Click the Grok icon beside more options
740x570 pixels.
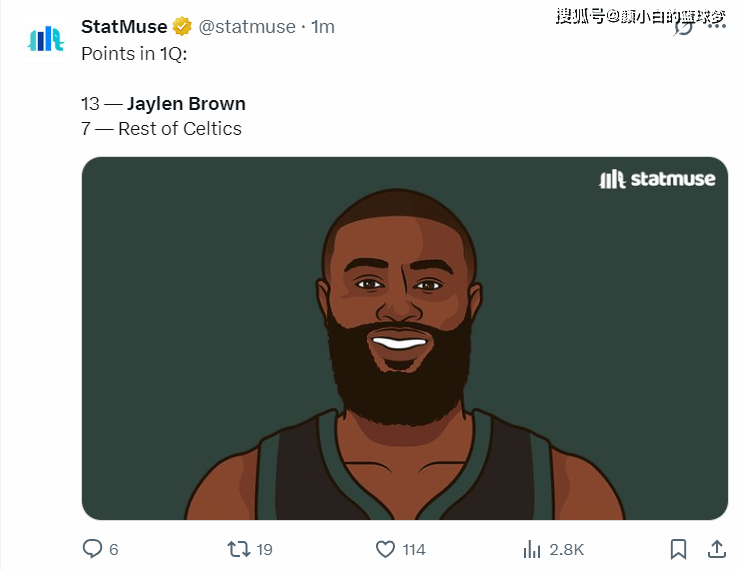click(683, 26)
